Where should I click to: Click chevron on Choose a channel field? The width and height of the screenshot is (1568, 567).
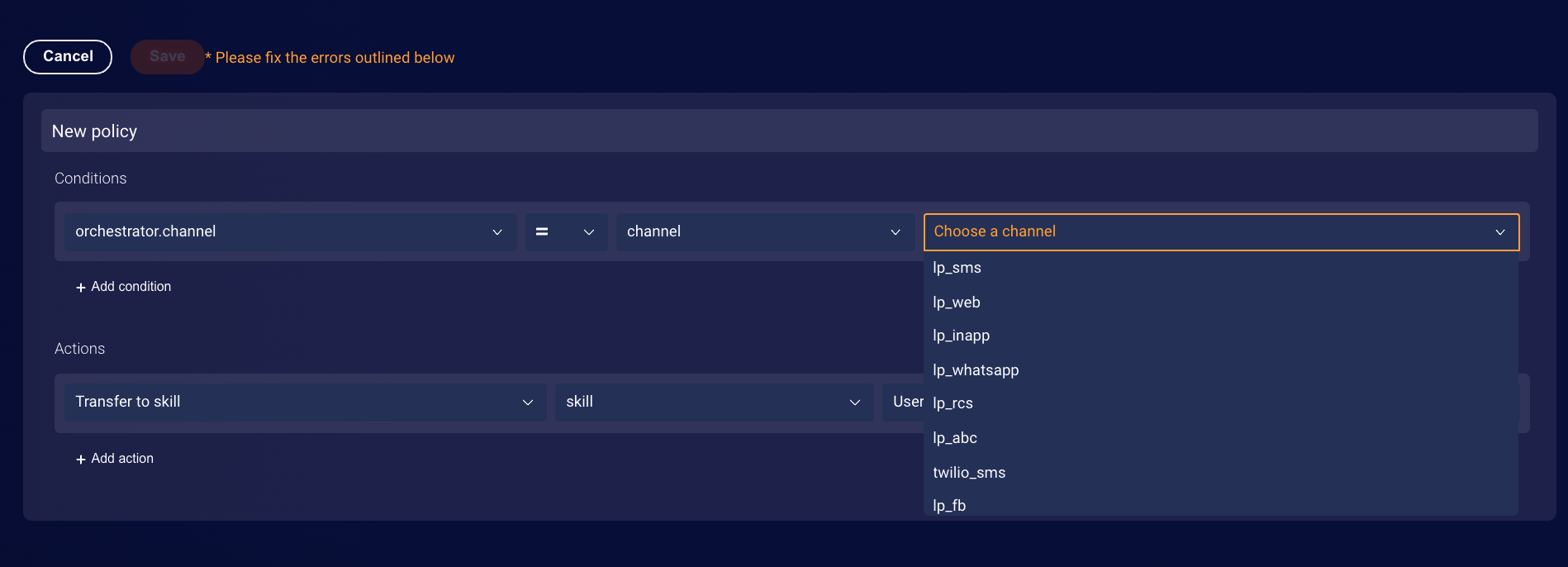[x=1500, y=232]
